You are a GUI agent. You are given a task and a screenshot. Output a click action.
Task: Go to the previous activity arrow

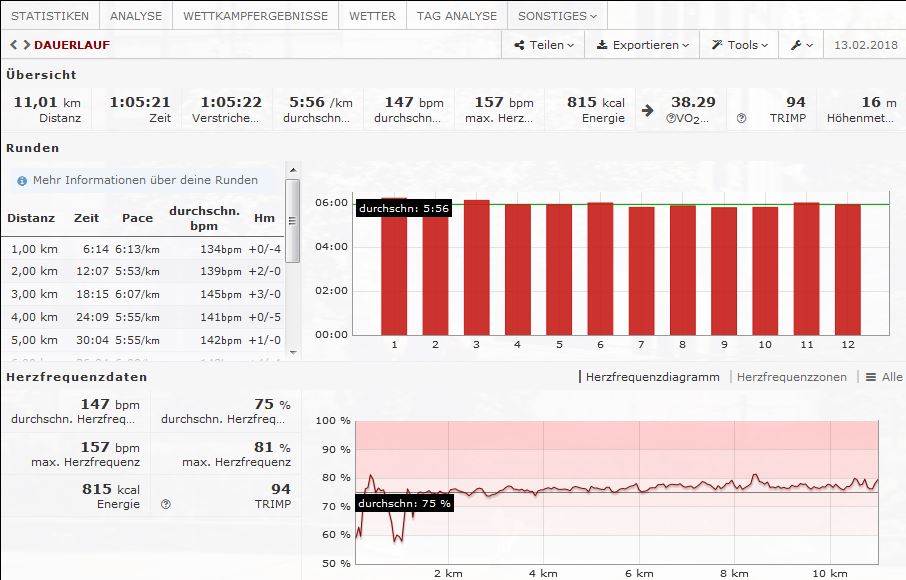(13, 45)
